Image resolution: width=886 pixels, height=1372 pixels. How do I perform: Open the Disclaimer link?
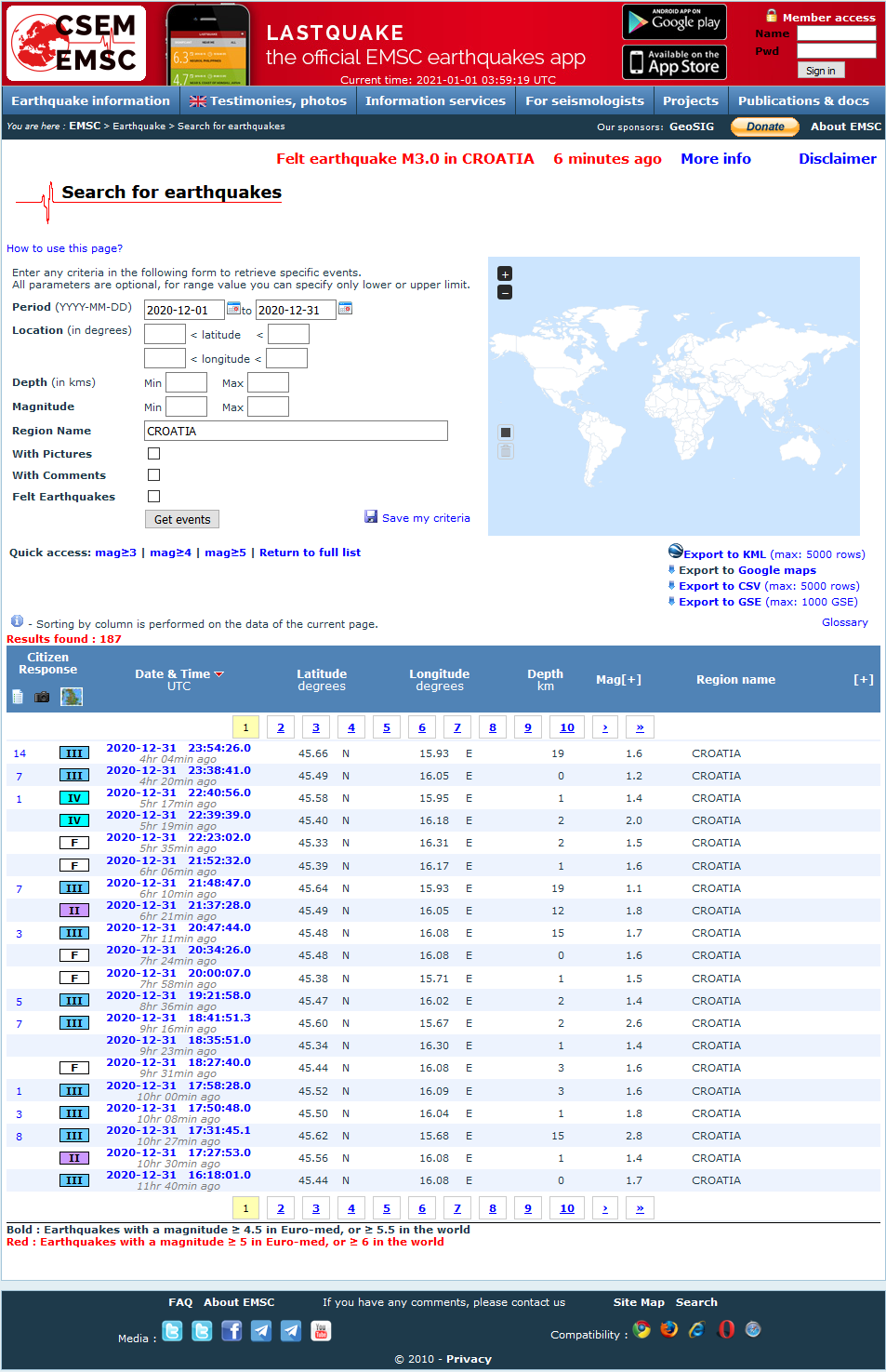(x=838, y=159)
